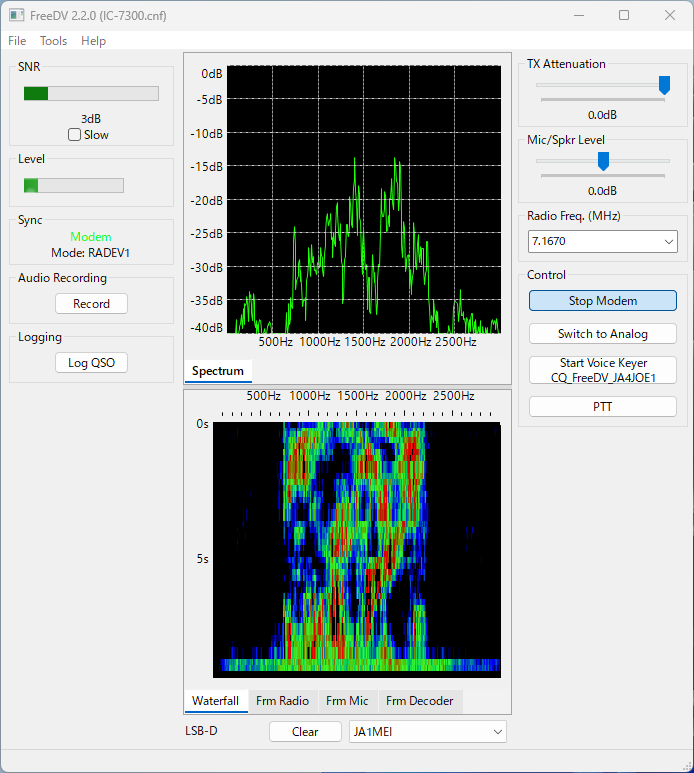The width and height of the screenshot is (694, 773).
Task: Switch to the Frm Mic tab
Action: (x=347, y=701)
